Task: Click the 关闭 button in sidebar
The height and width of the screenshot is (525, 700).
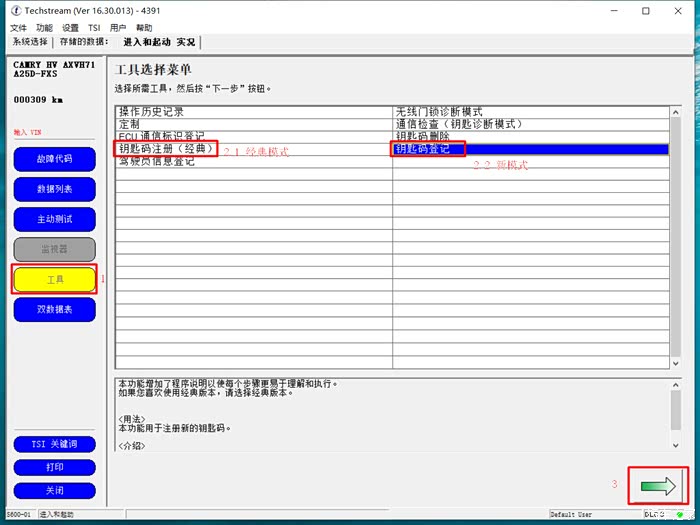Action: coord(54,490)
